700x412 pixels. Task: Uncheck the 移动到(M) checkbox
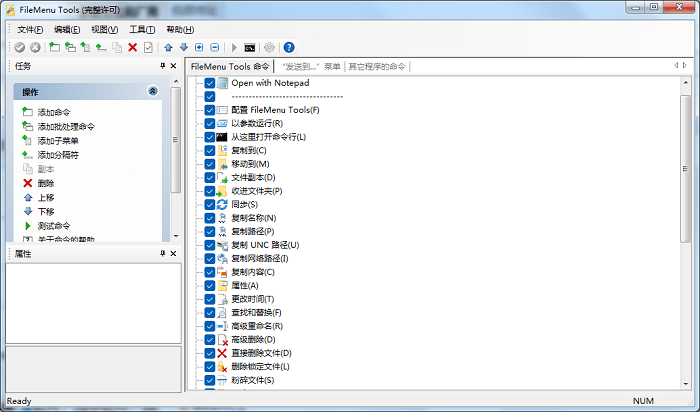210,164
